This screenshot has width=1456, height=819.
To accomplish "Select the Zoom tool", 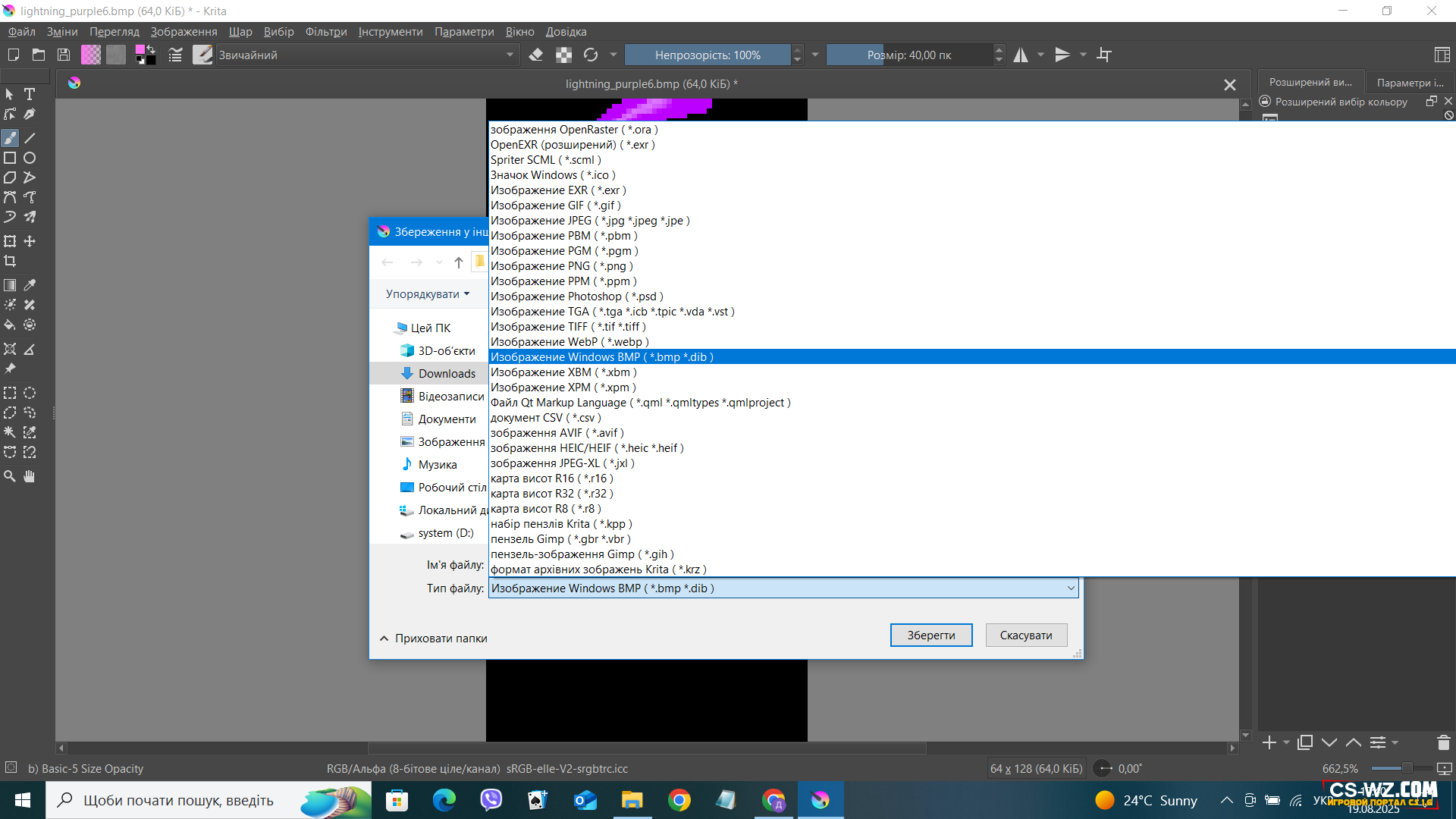I will pos(10,476).
